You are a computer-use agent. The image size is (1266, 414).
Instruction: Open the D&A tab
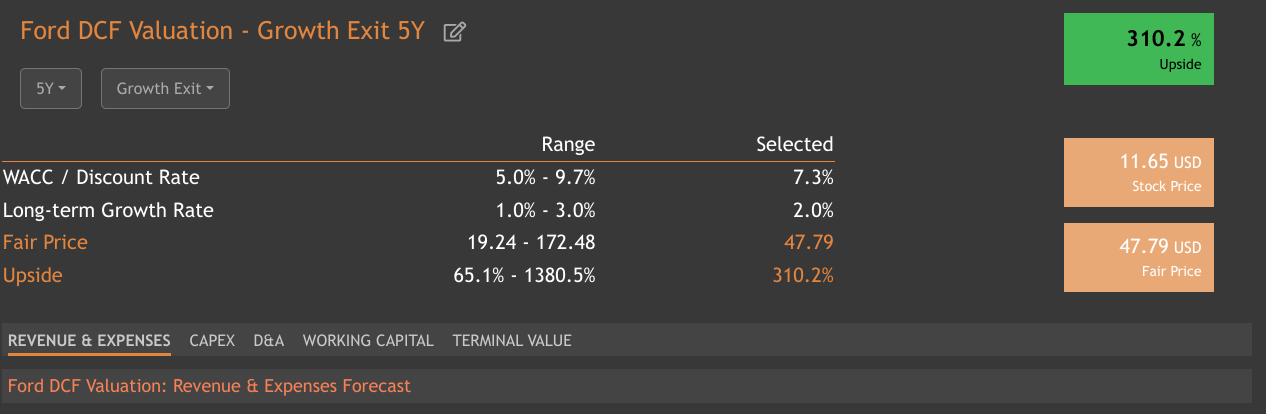(269, 340)
